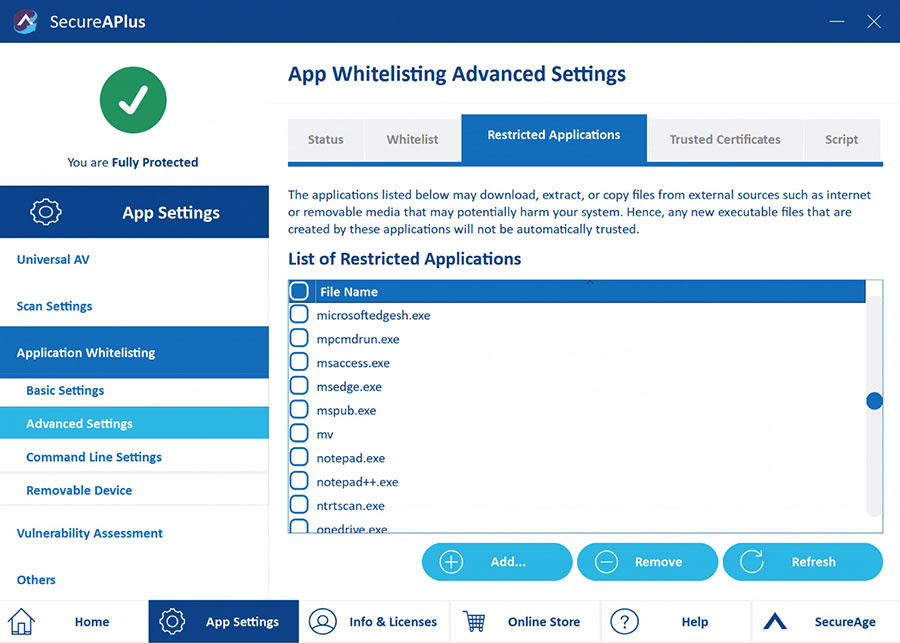The width and height of the screenshot is (900, 643).
Task: Select the mpcmdrun.exe checkbox
Action: [x=299, y=338]
